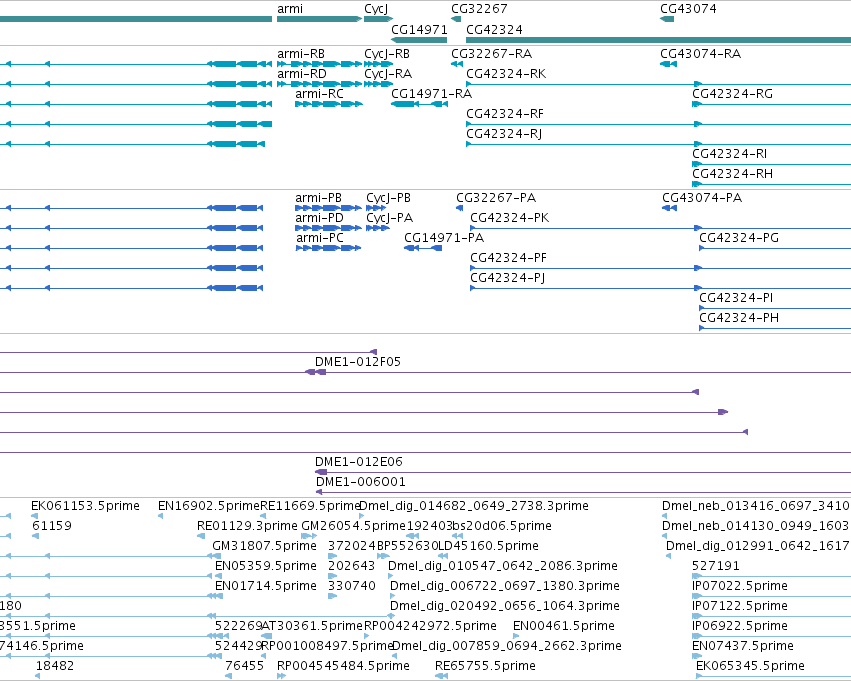Click the CycJ-RA transcript label
The image size is (851, 681).
388,74
